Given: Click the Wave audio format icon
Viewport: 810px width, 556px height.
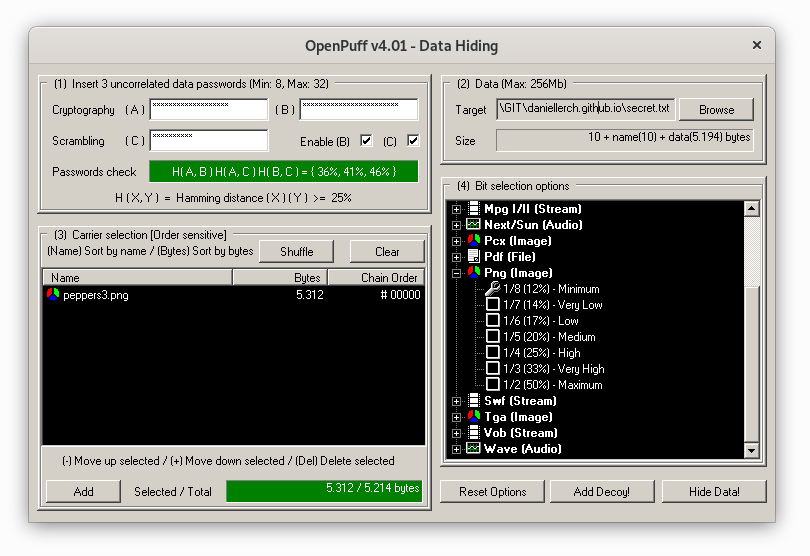Looking at the screenshot, I should click(474, 449).
